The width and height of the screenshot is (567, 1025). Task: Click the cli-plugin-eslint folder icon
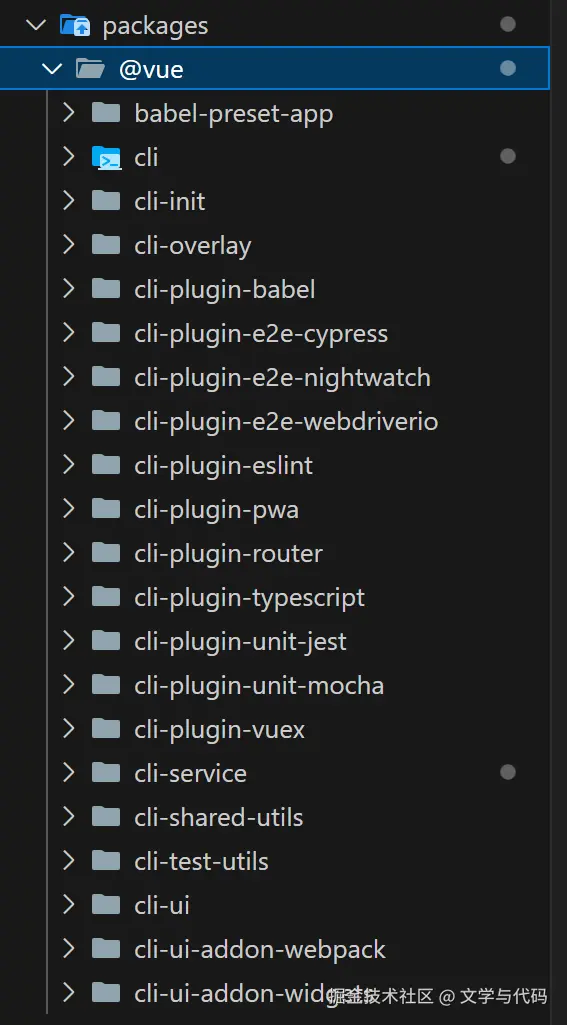pos(106,465)
